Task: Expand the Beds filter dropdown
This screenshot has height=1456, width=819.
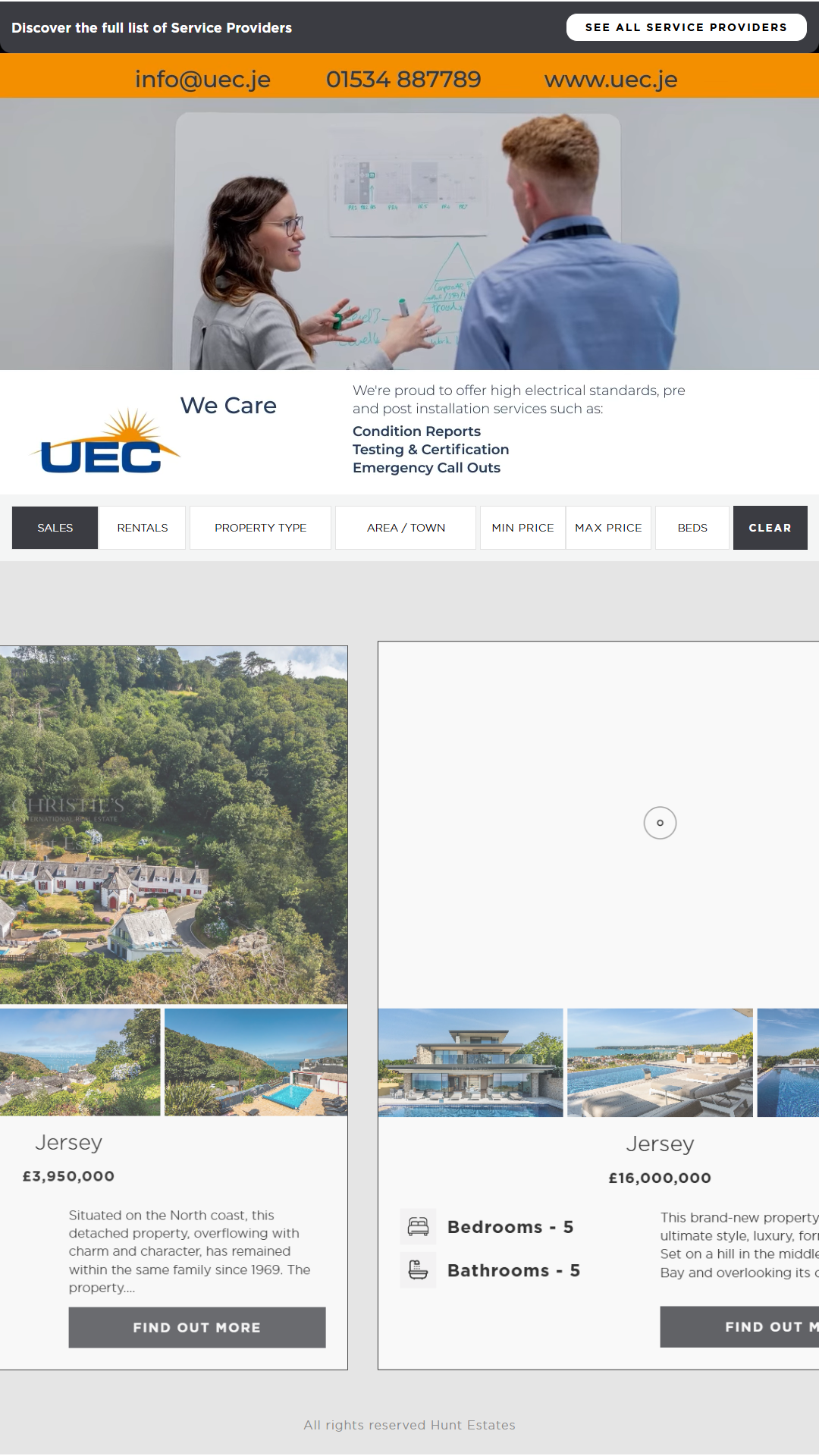Action: pos(692,528)
